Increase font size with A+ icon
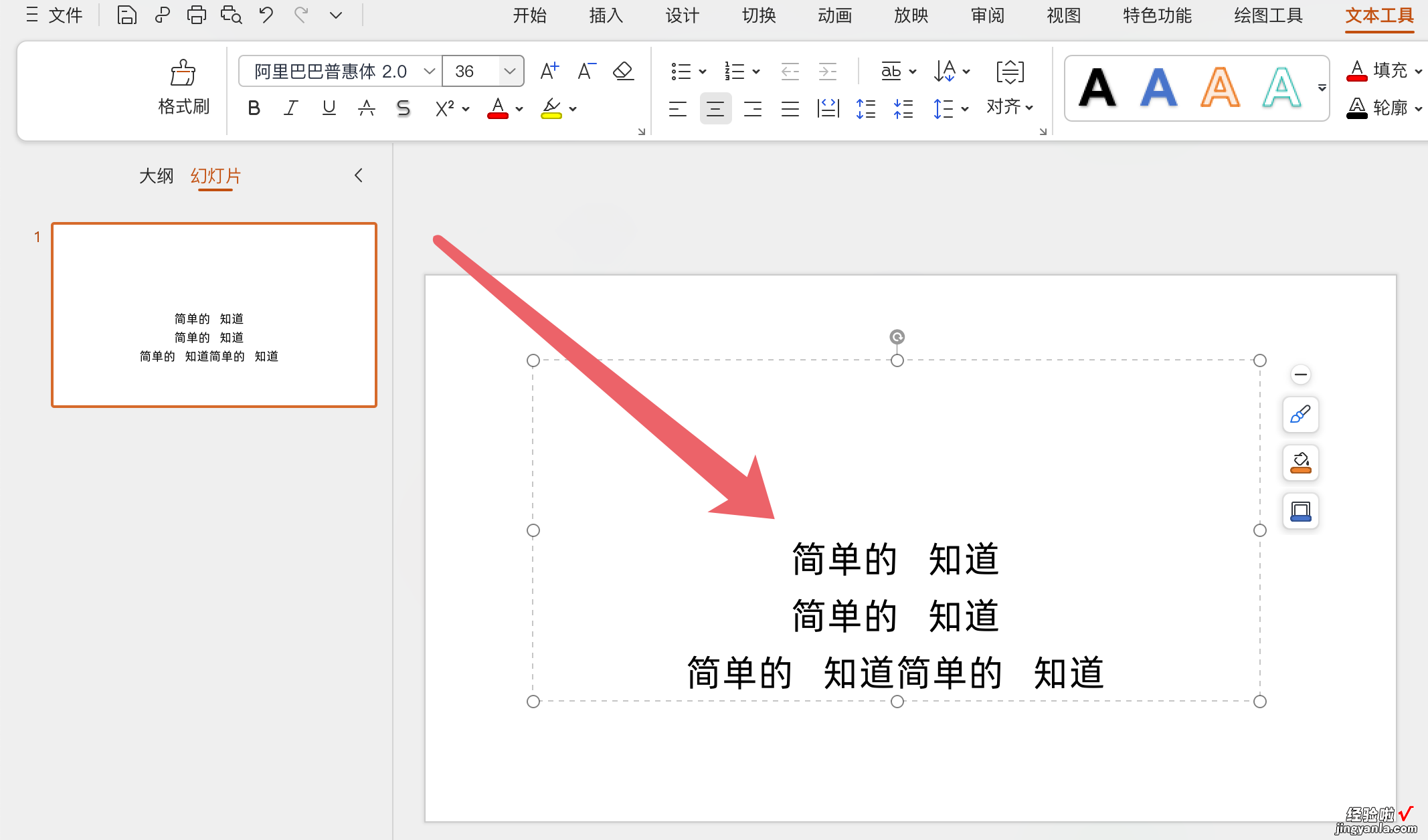This screenshot has width=1428, height=840. click(x=549, y=70)
